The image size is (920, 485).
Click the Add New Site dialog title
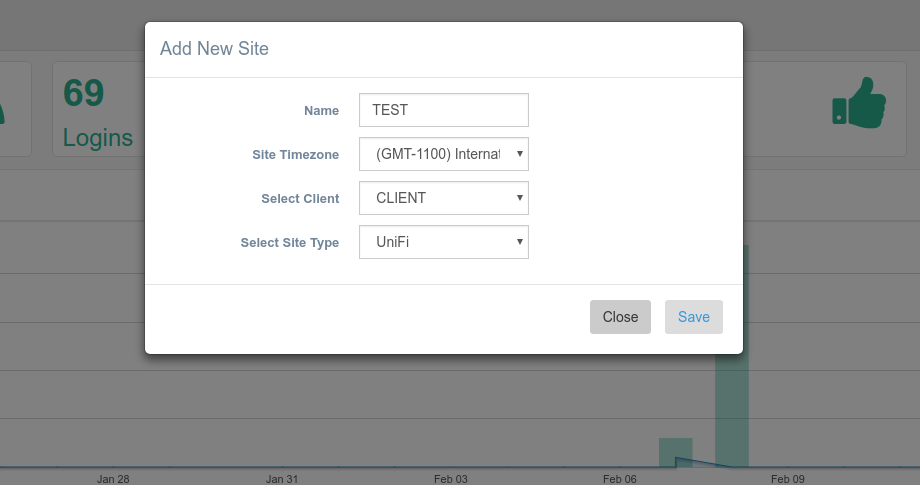pos(214,49)
